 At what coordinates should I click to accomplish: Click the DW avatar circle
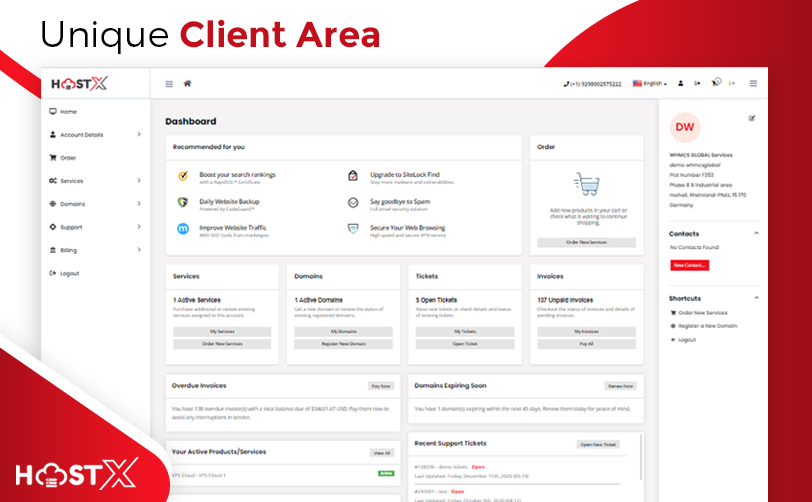(685, 127)
